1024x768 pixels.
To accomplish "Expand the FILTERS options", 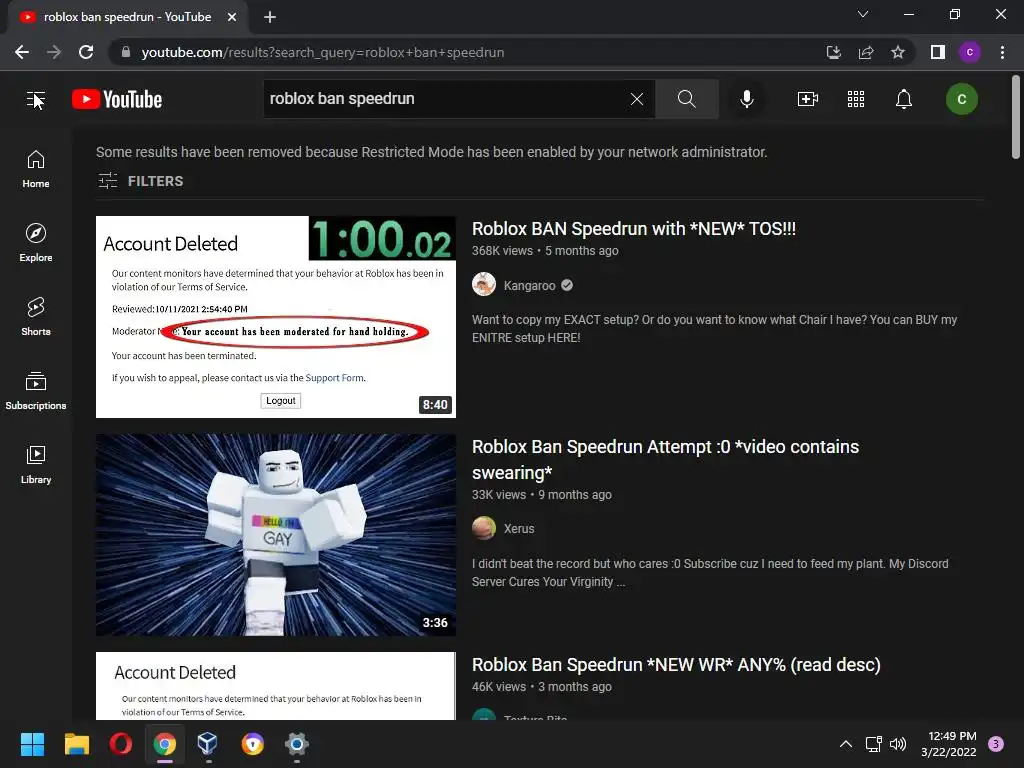I will pyautogui.click(x=140, y=181).
